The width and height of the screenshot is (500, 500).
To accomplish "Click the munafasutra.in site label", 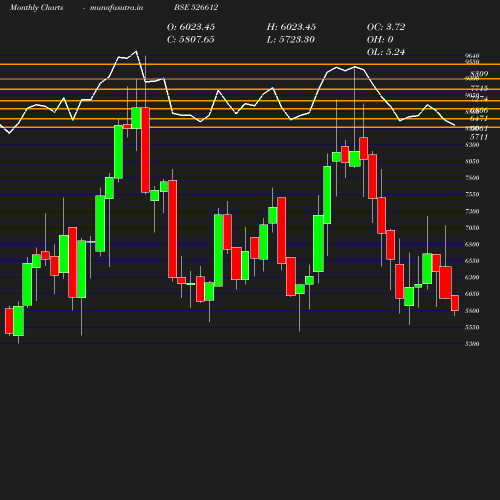I will tap(116, 7).
